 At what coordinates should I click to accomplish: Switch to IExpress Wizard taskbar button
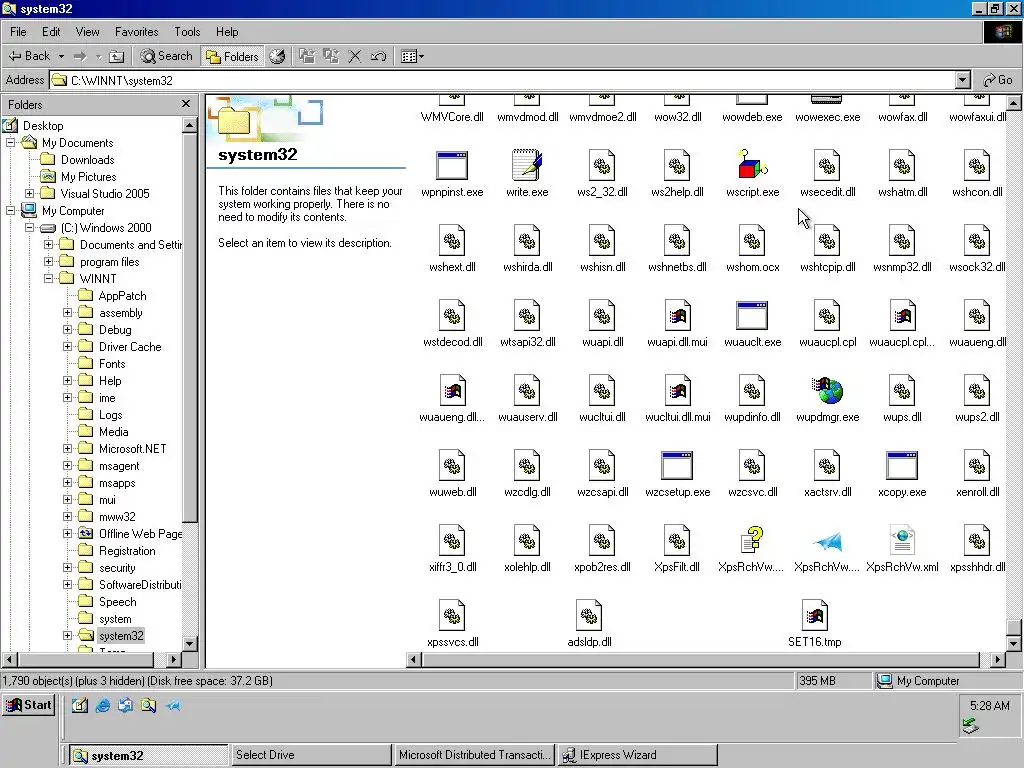tap(638, 755)
